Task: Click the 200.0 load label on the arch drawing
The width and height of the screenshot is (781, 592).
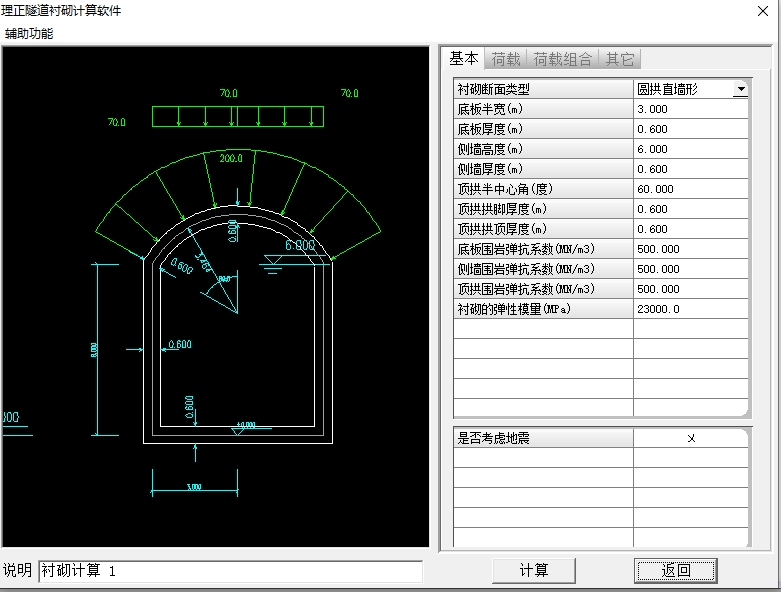Action: tap(231, 159)
